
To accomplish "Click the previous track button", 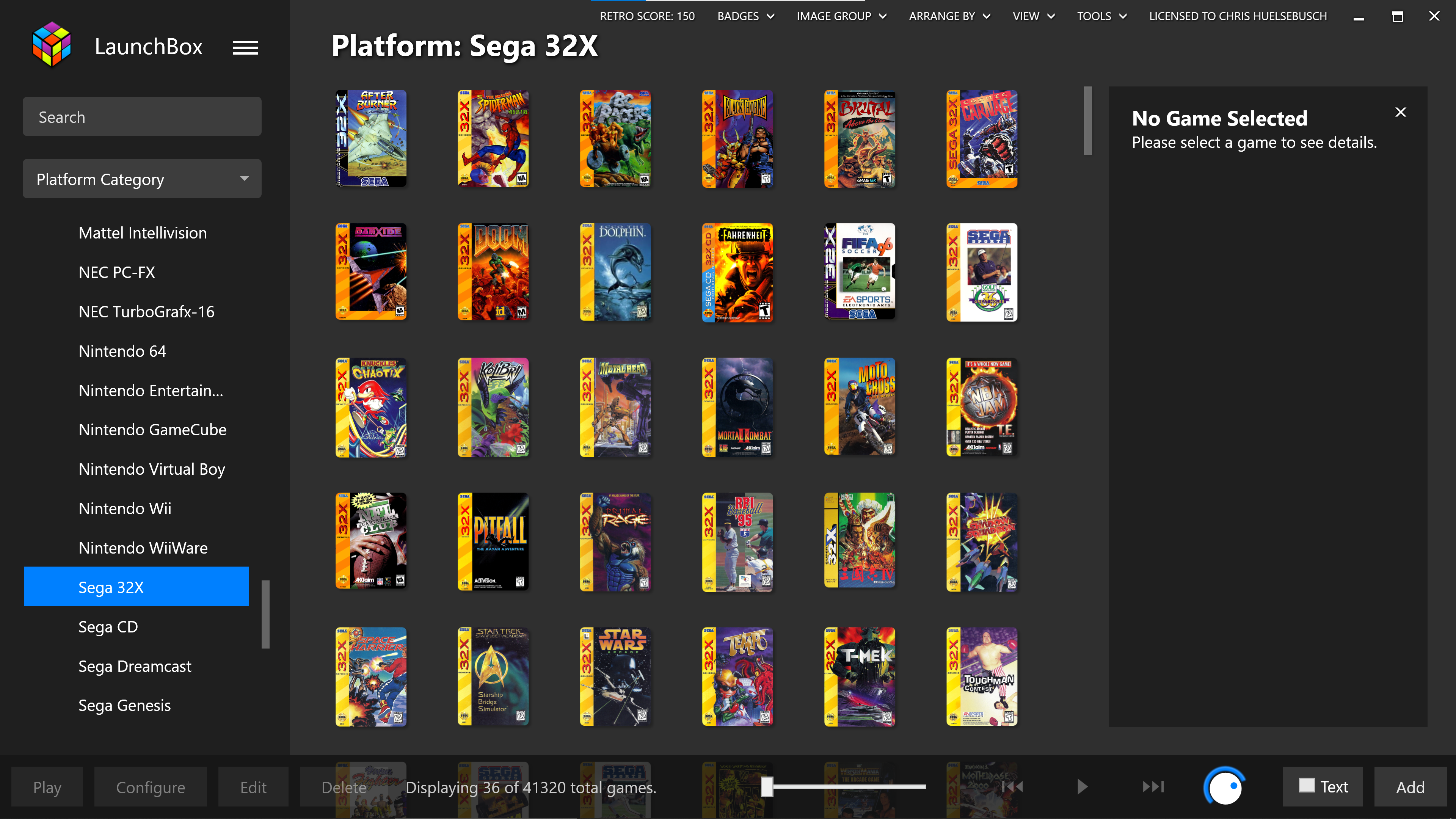I will tap(1013, 786).
